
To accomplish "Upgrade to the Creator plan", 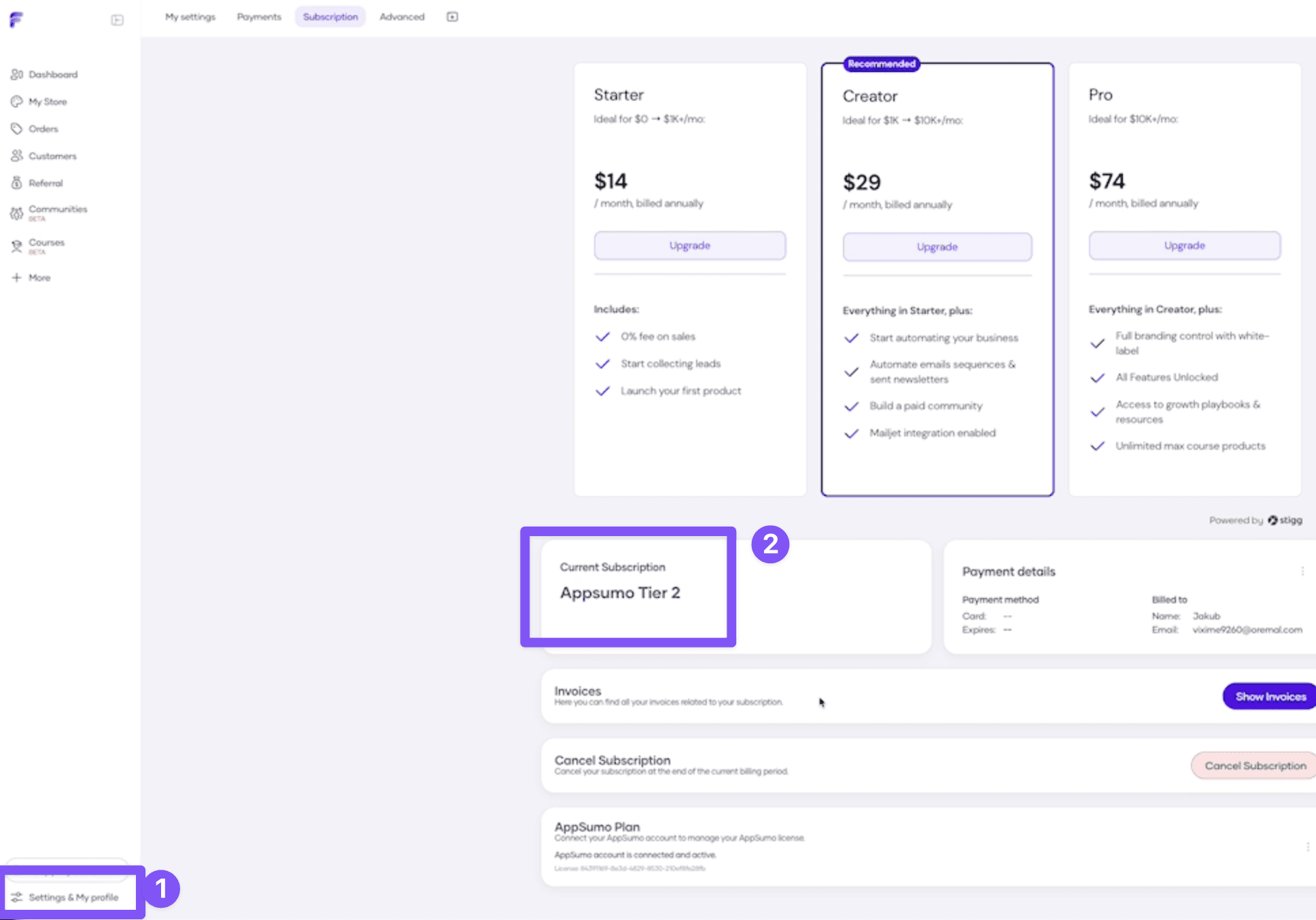I will point(937,247).
